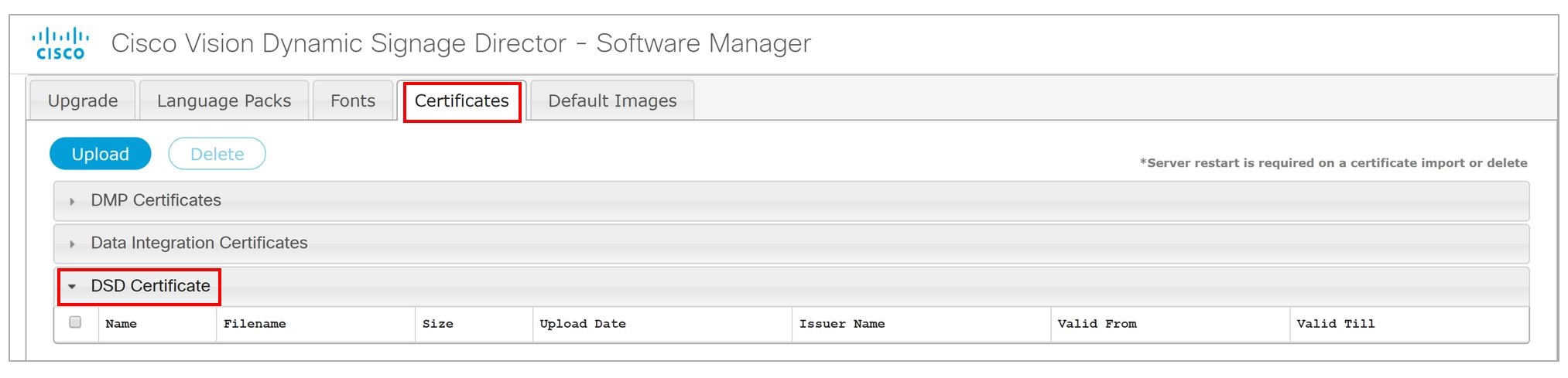Go to the Default Images tab
The width and height of the screenshot is (1568, 378).
(612, 100)
